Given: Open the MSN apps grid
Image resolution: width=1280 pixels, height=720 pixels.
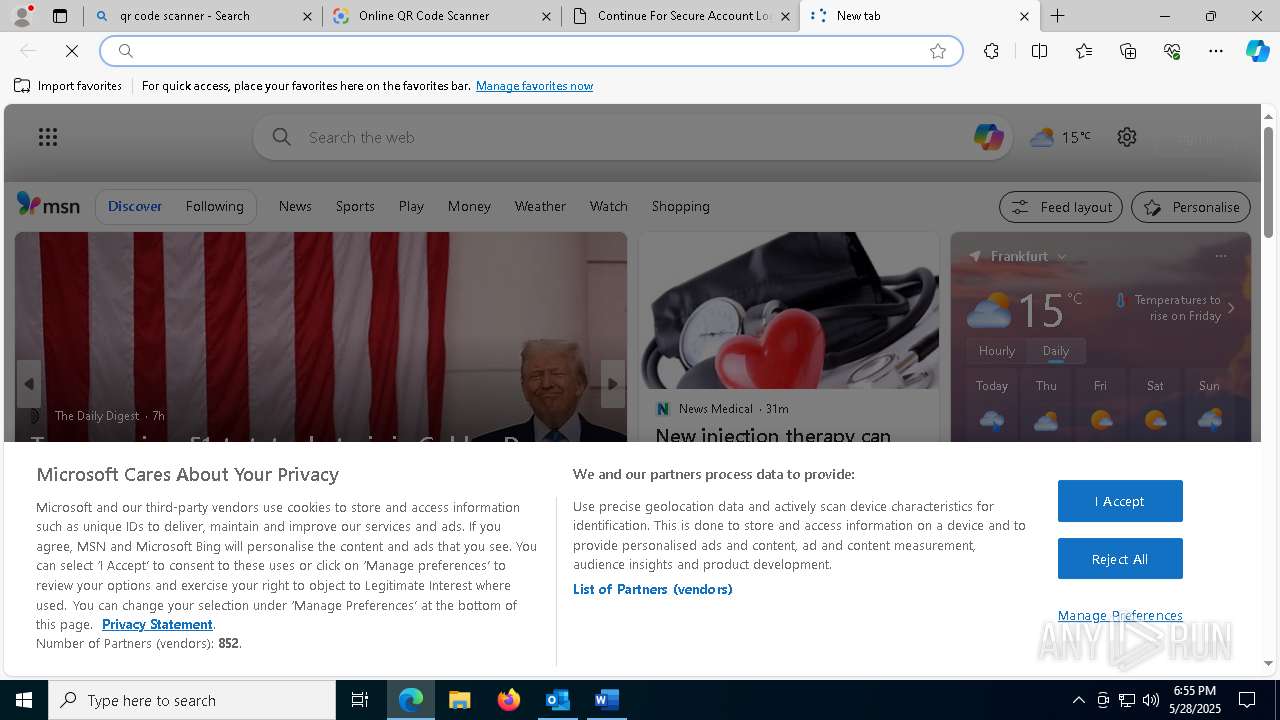Looking at the screenshot, I should point(47,137).
